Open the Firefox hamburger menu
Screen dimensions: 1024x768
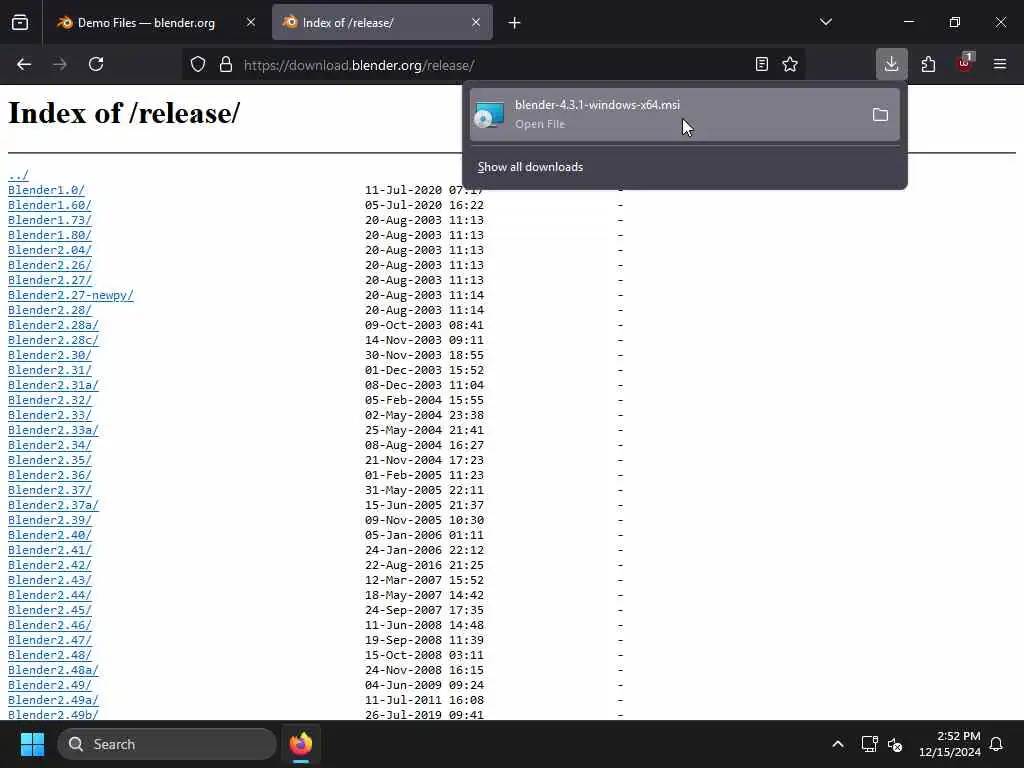(x=1000, y=64)
